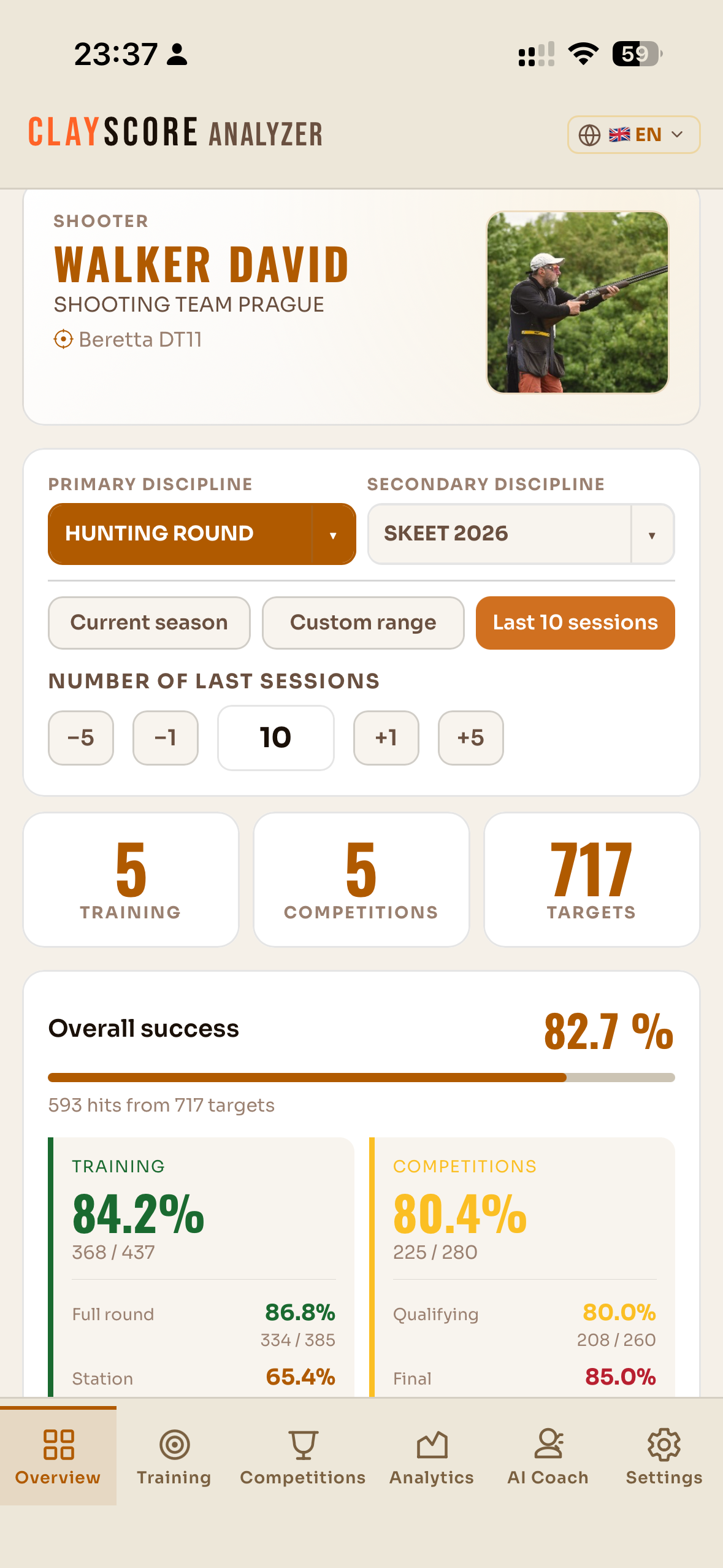This screenshot has height=1568, width=723.
Task: Tap David Walker's shooter profile photo
Action: pos(578,302)
